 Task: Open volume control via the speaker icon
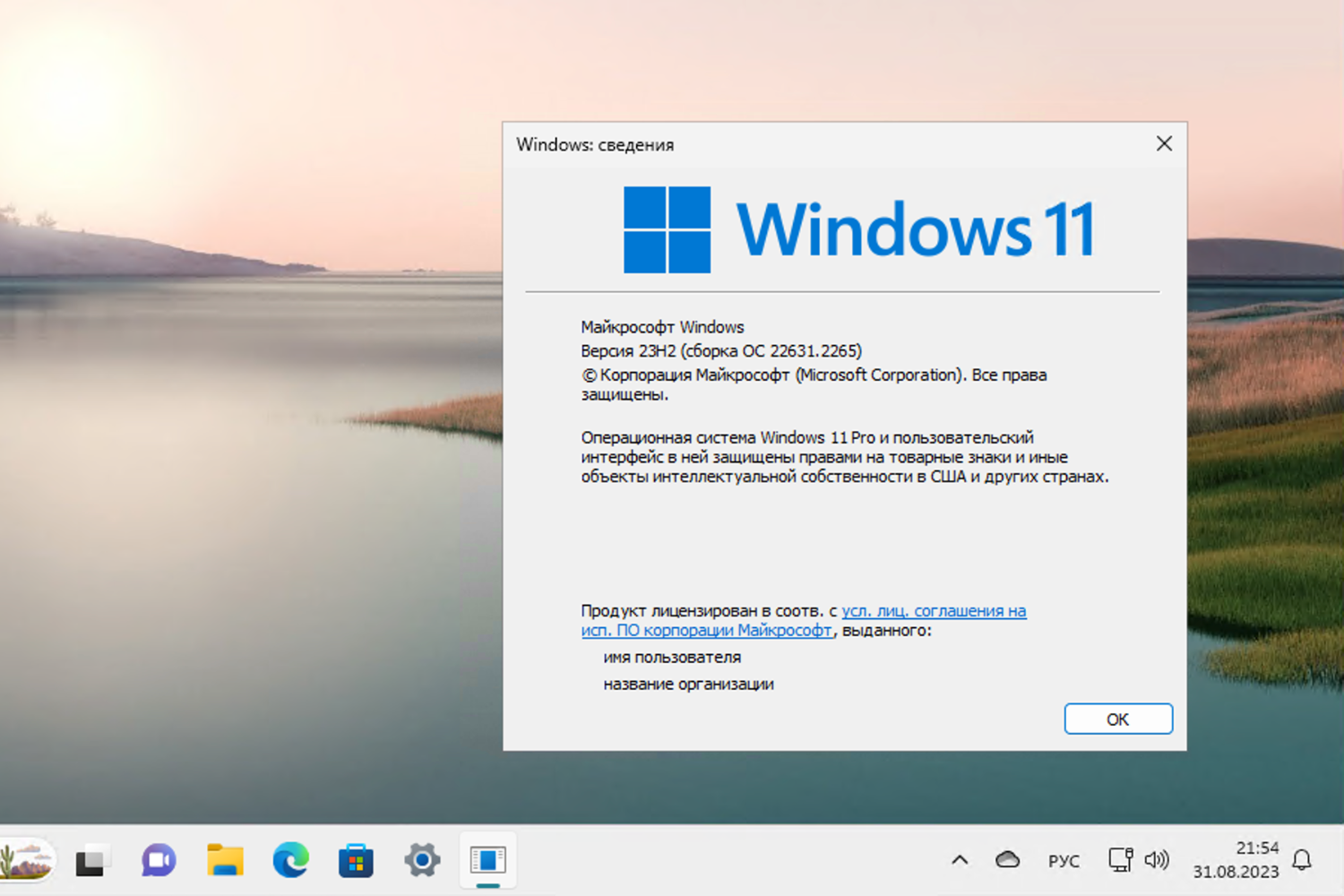1158,860
